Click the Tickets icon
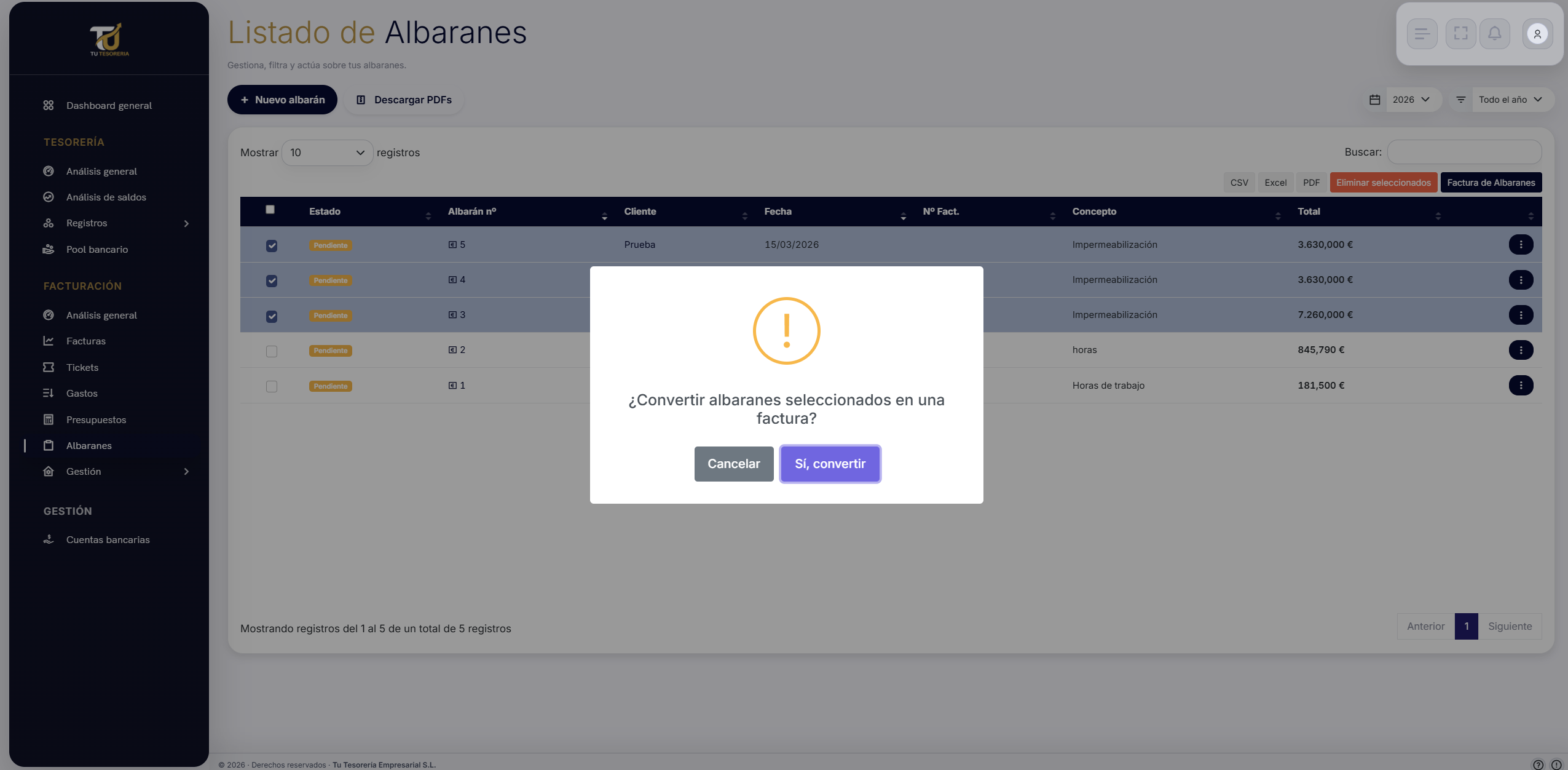 click(49, 367)
